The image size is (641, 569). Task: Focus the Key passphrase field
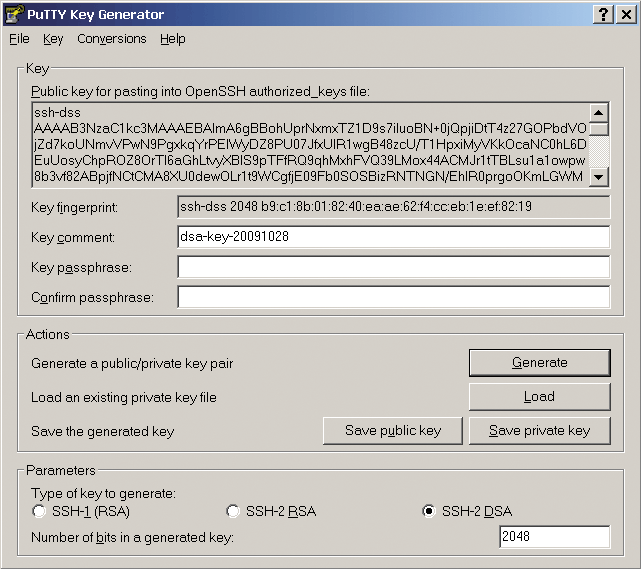(x=393, y=268)
